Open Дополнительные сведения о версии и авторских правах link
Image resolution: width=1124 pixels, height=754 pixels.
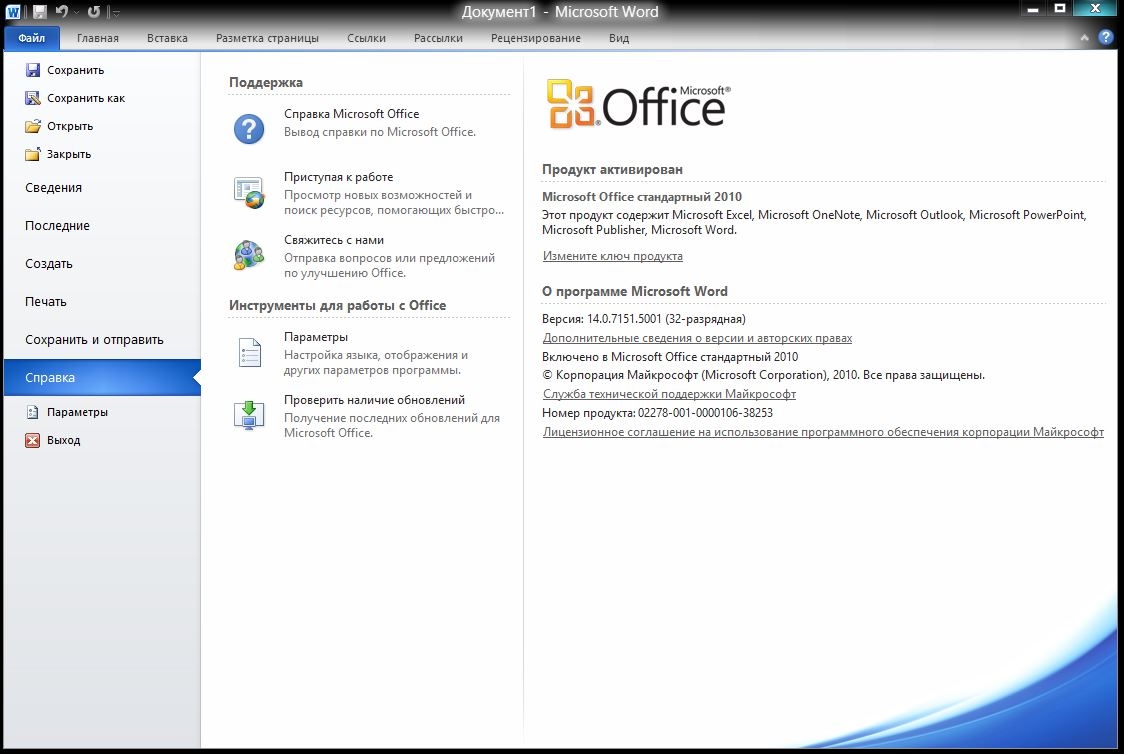coord(697,338)
